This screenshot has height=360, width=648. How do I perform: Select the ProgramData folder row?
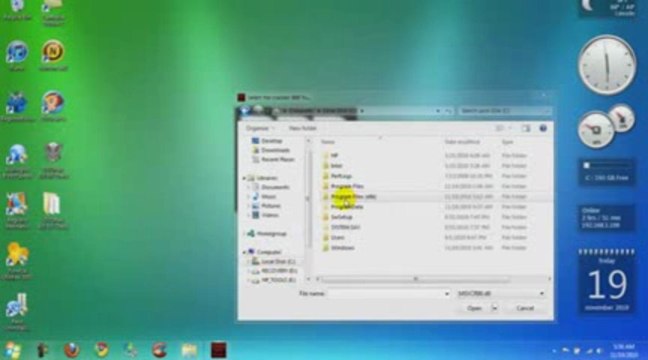click(x=432, y=207)
